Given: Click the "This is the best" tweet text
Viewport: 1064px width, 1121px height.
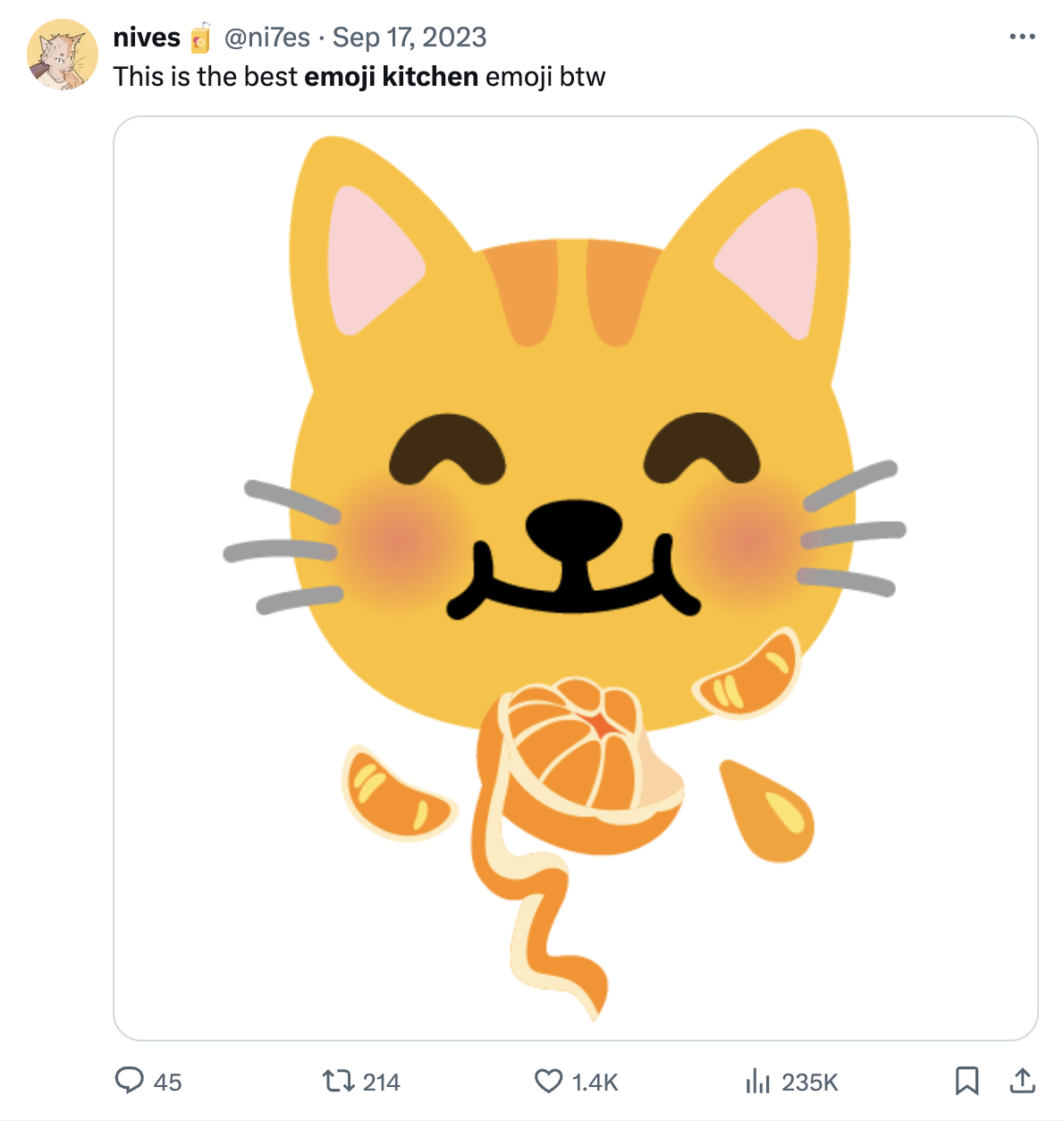Looking at the screenshot, I should click(x=205, y=77).
